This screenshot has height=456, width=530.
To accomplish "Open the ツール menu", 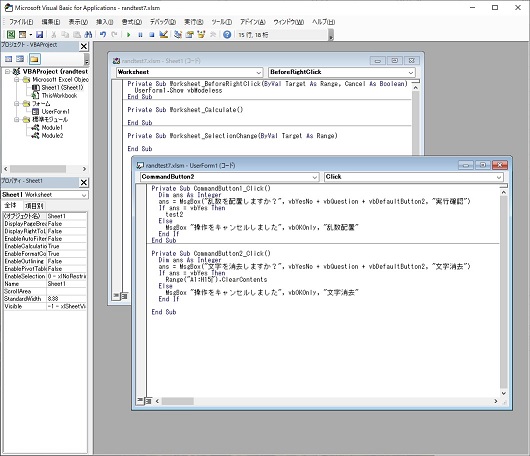I will coord(221,22).
